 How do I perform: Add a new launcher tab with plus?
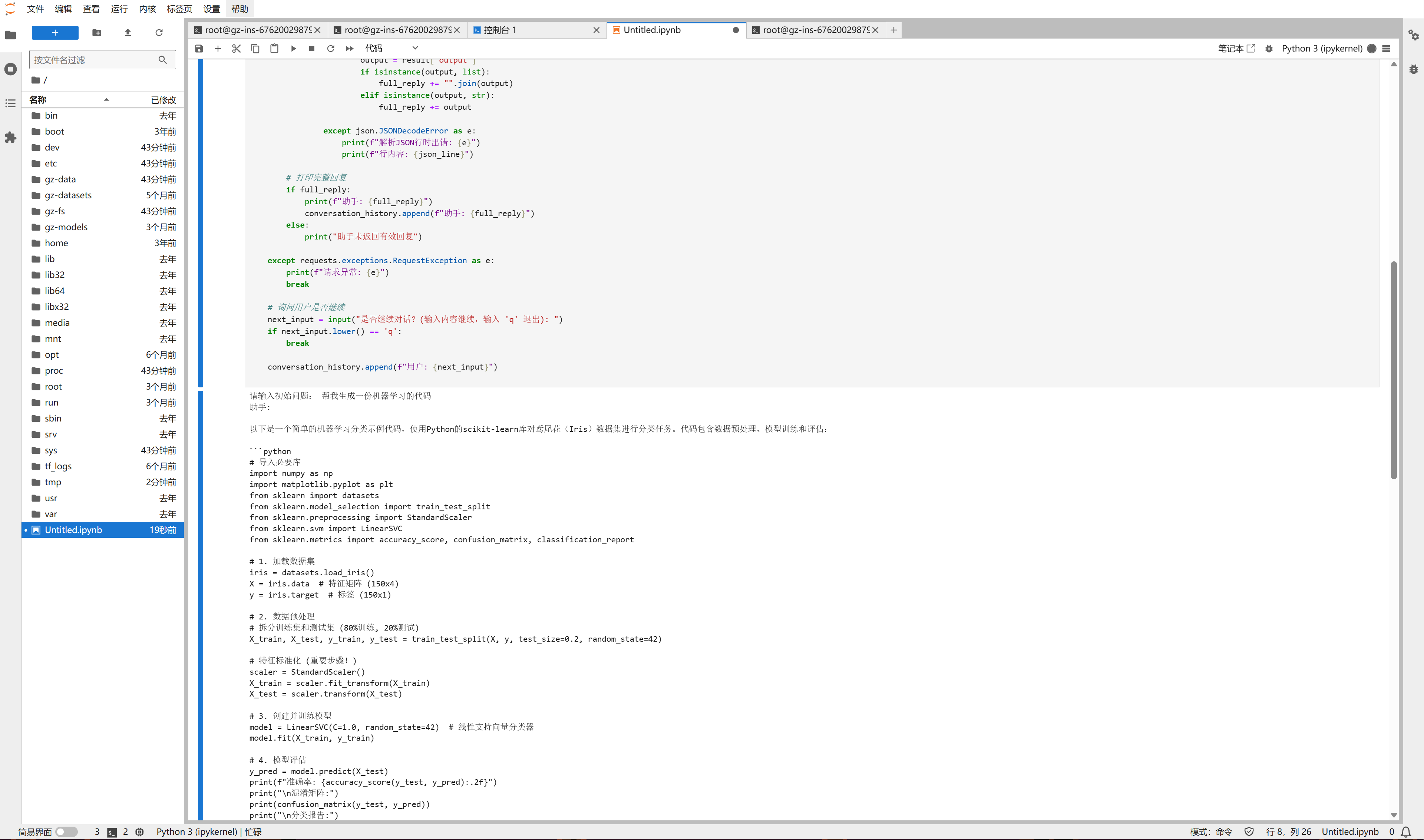point(894,30)
